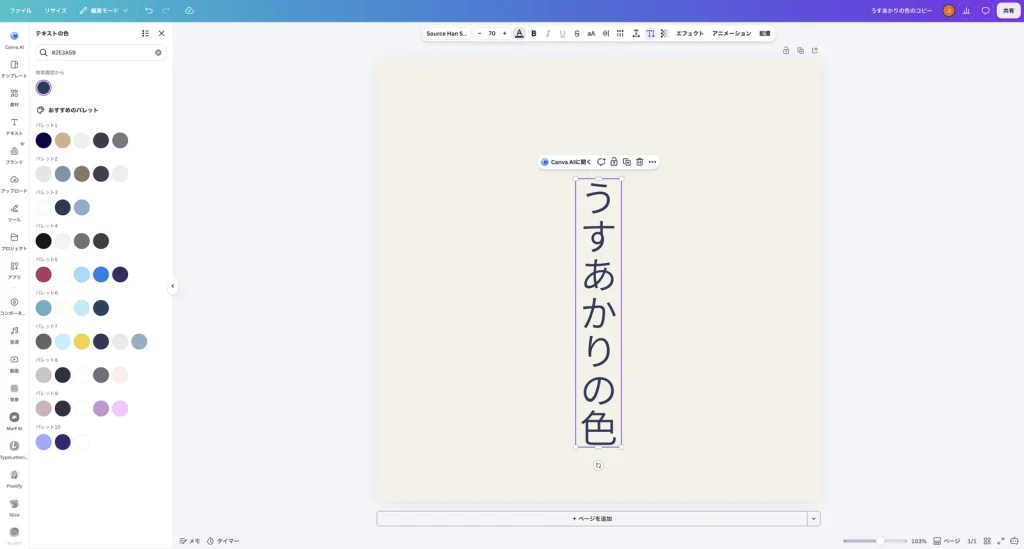Open the テンプレート (templates) sidebar panel
This screenshot has height=549, width=1024.
point(14,69)
